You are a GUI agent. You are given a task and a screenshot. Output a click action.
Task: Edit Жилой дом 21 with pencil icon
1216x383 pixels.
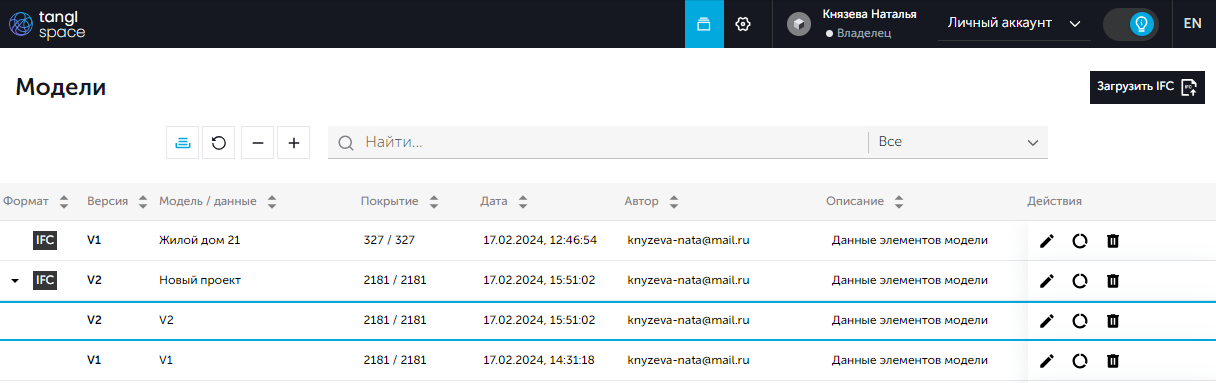[x=1047, y=241]
